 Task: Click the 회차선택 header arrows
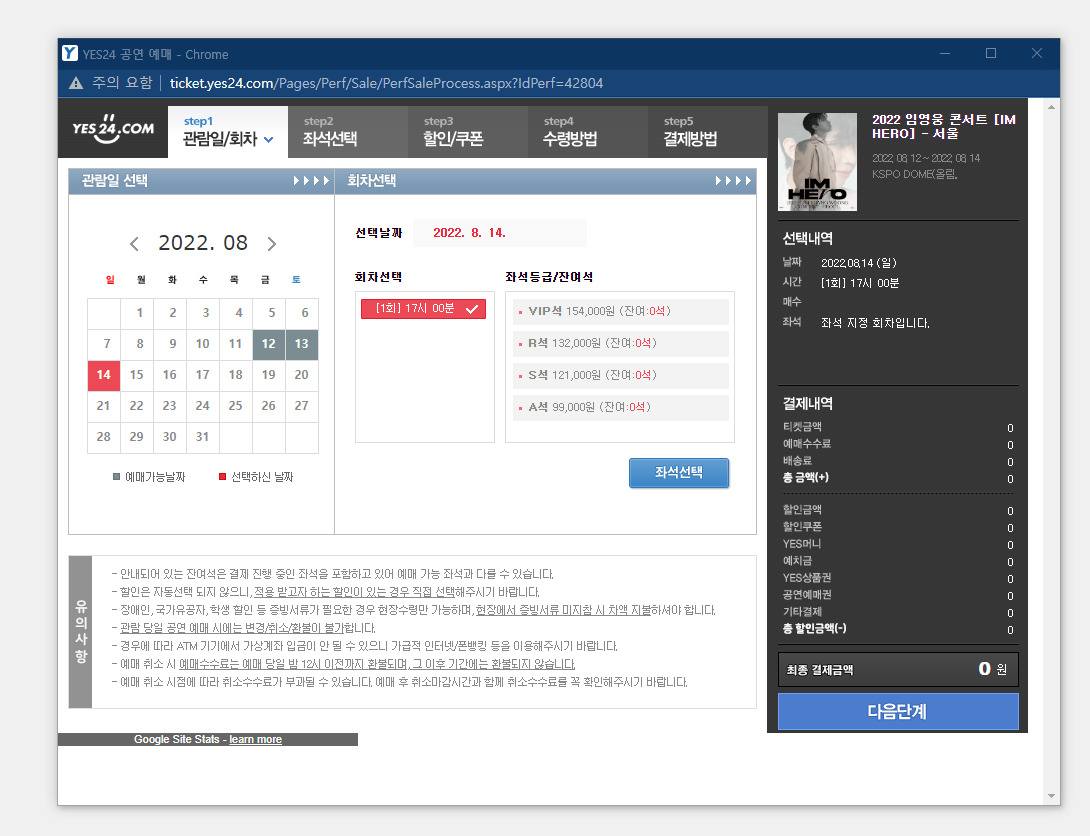point(733,181)
